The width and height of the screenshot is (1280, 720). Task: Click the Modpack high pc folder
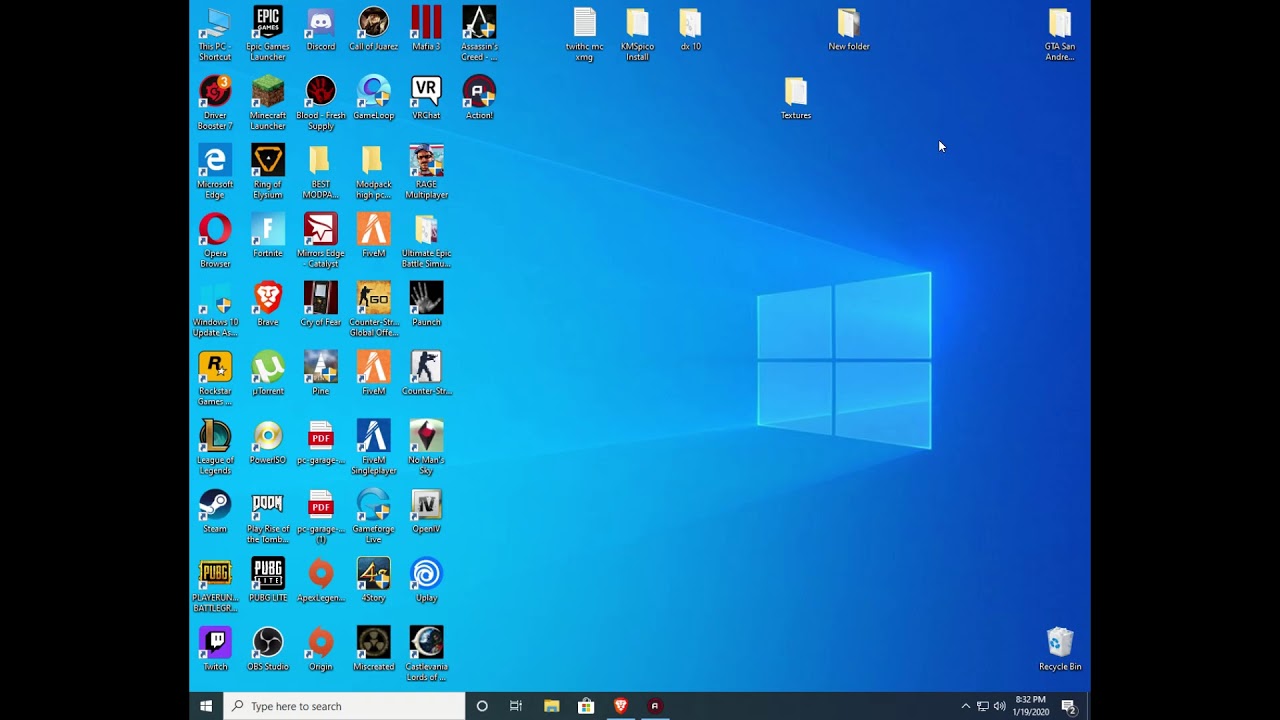[x=374, y=171]
